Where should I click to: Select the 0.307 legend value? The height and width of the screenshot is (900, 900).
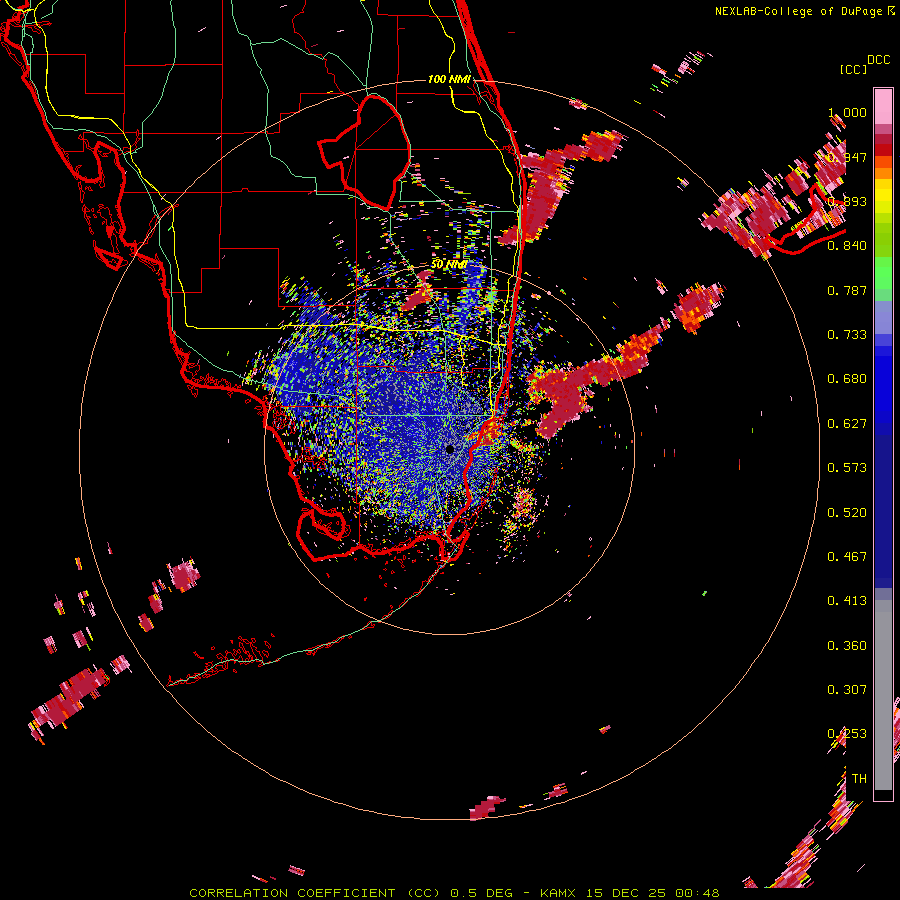tap(847, 690)
